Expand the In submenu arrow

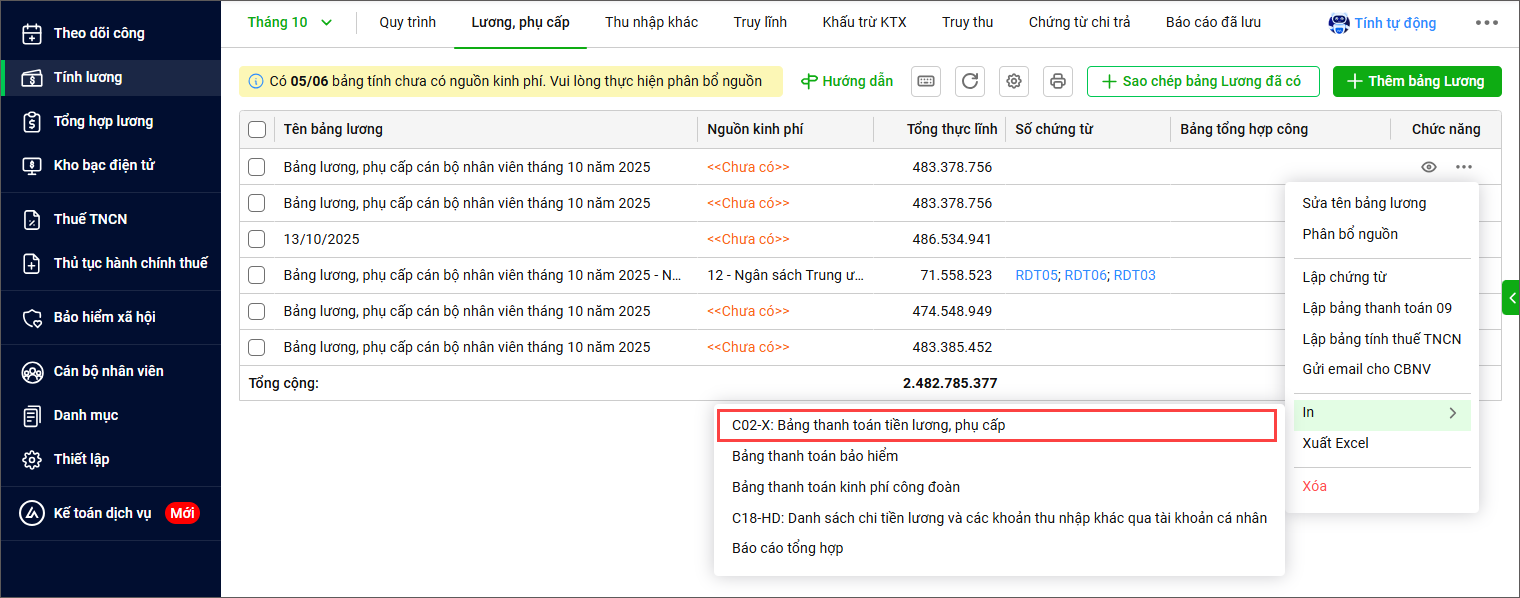point(1452,412)
